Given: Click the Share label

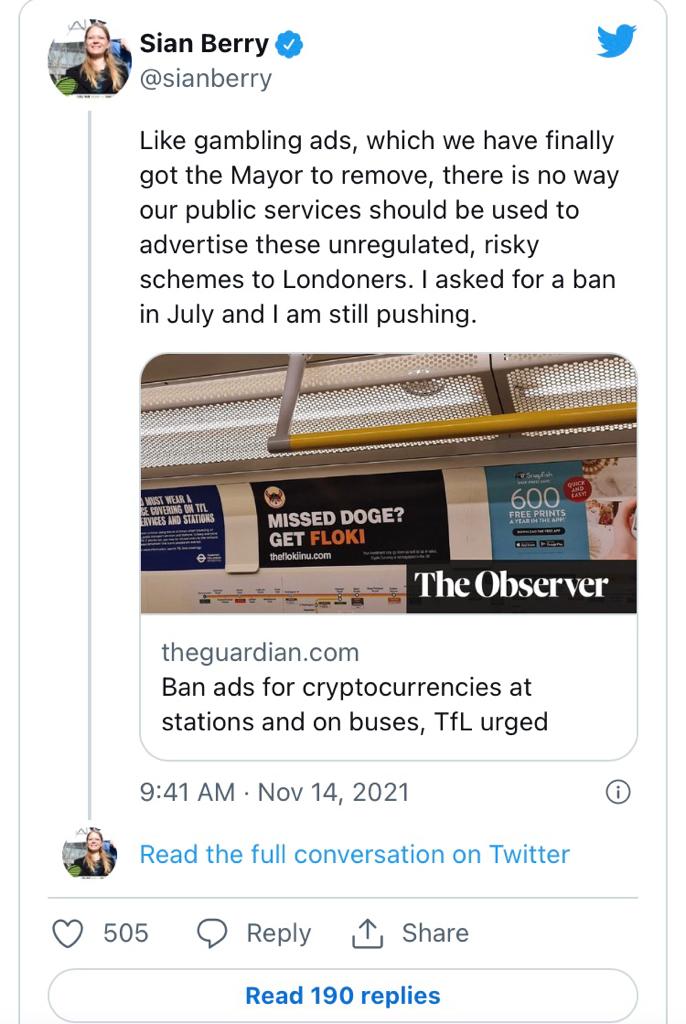Looking at the screenshot, I should 435,933.
